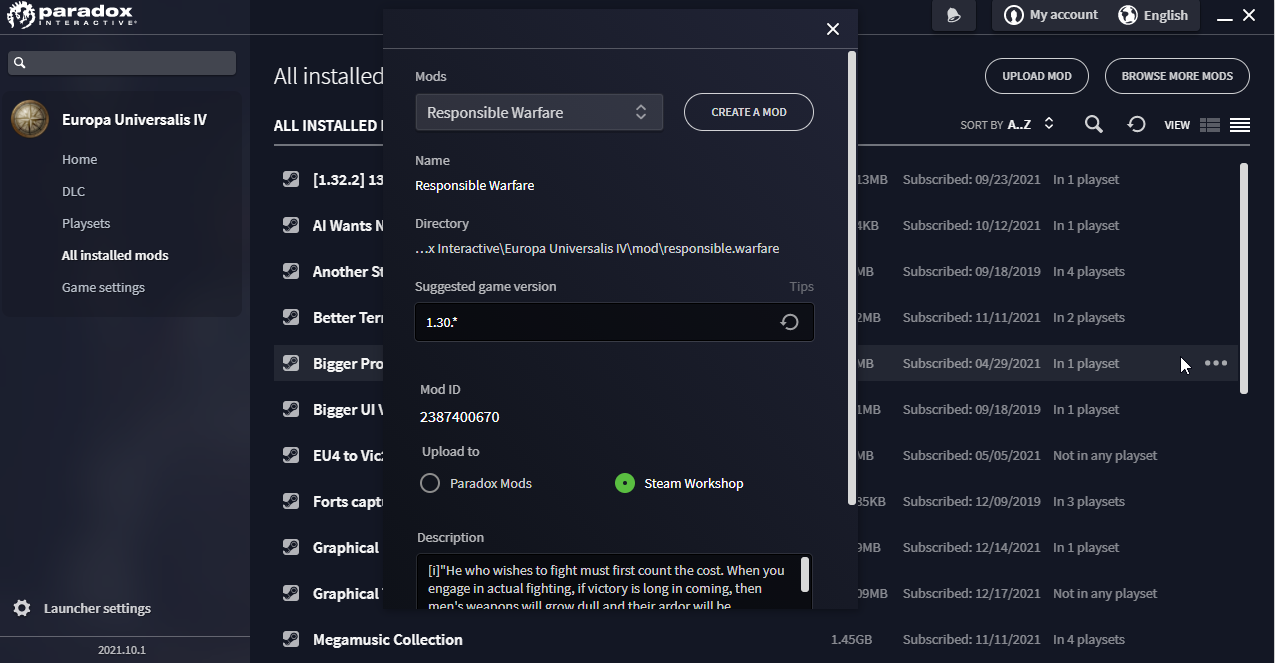Screen dimensions: 1275x663
Task: Open Launcher settings
Action: (83, 608)
